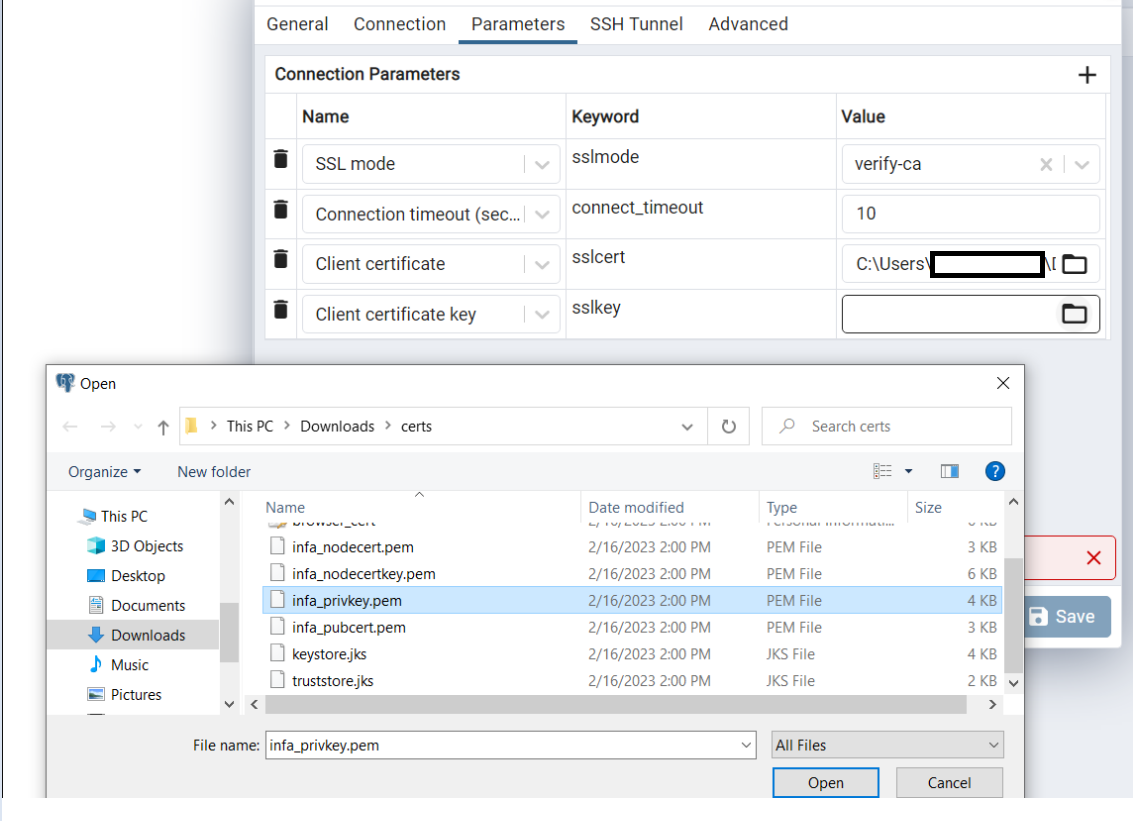Click the Search certs field
Screen dimensions: 1147x821
coord(887,426)
